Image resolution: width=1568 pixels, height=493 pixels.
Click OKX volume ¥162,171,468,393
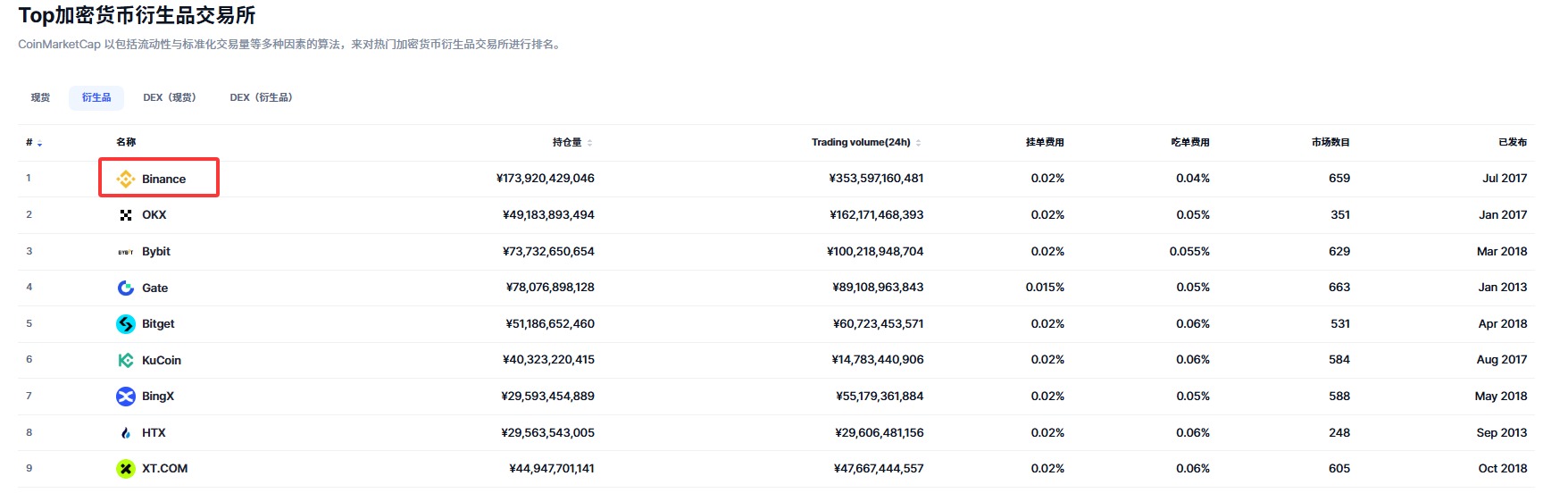coord(876,215)
